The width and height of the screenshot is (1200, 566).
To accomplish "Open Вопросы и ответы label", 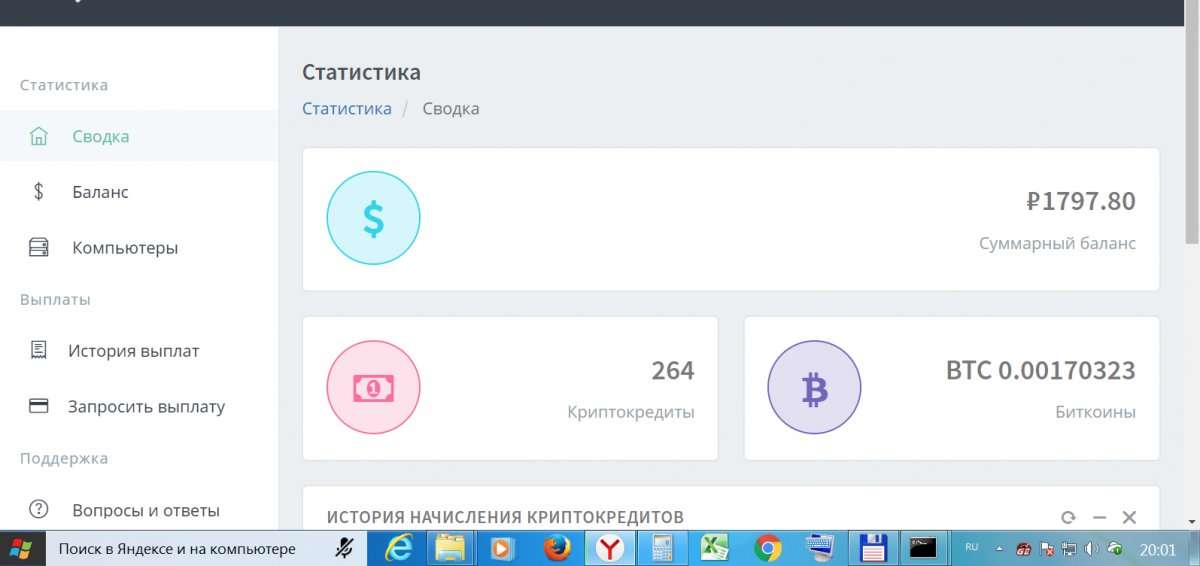I will coord(146,509).
